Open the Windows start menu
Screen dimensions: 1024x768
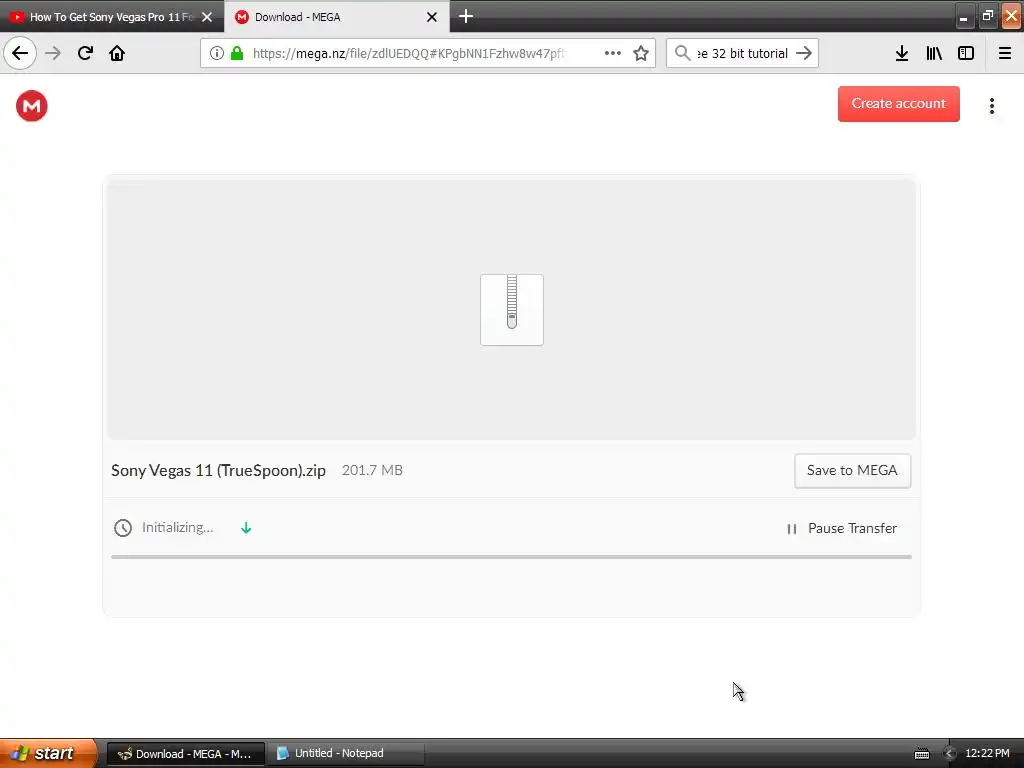(x=48, y=753)
